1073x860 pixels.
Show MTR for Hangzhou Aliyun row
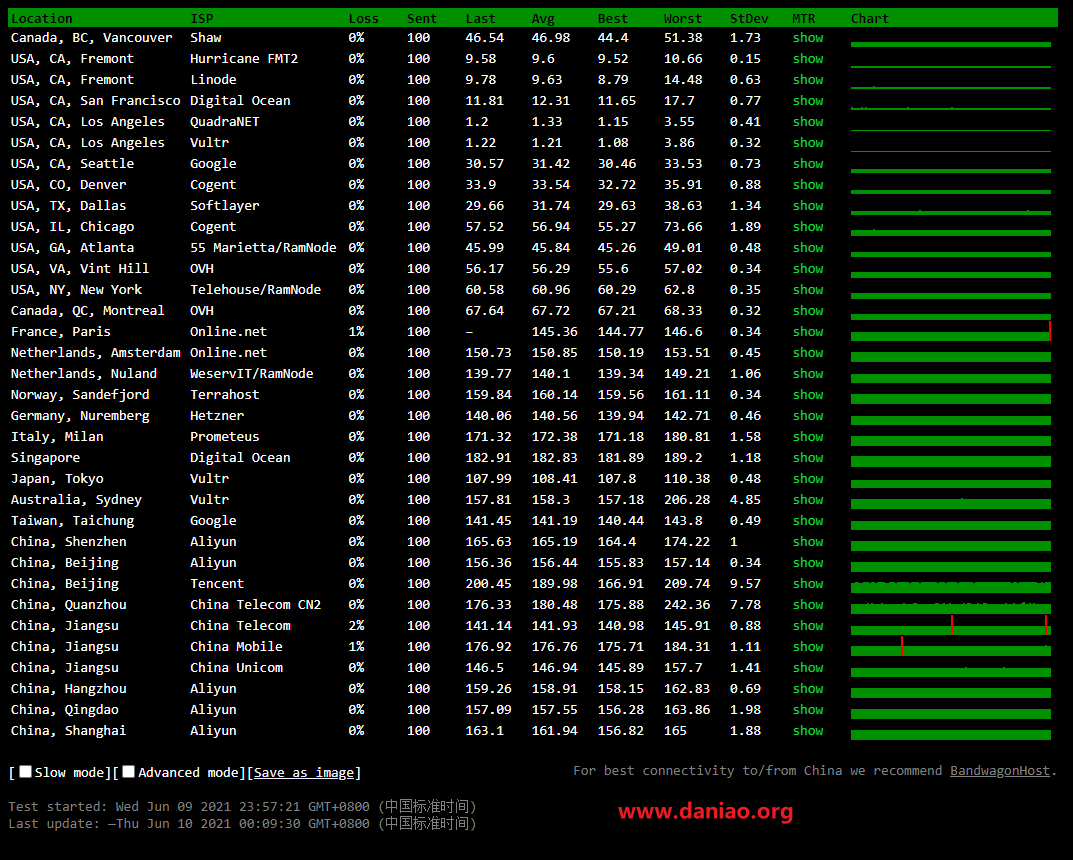[807, 688]
